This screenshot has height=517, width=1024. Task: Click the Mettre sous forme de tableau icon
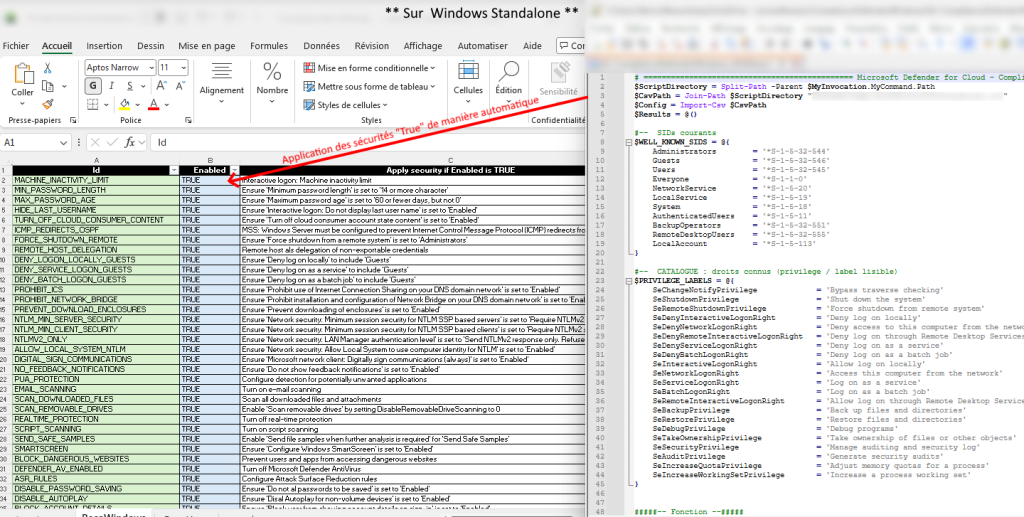[x=309, y=86]
